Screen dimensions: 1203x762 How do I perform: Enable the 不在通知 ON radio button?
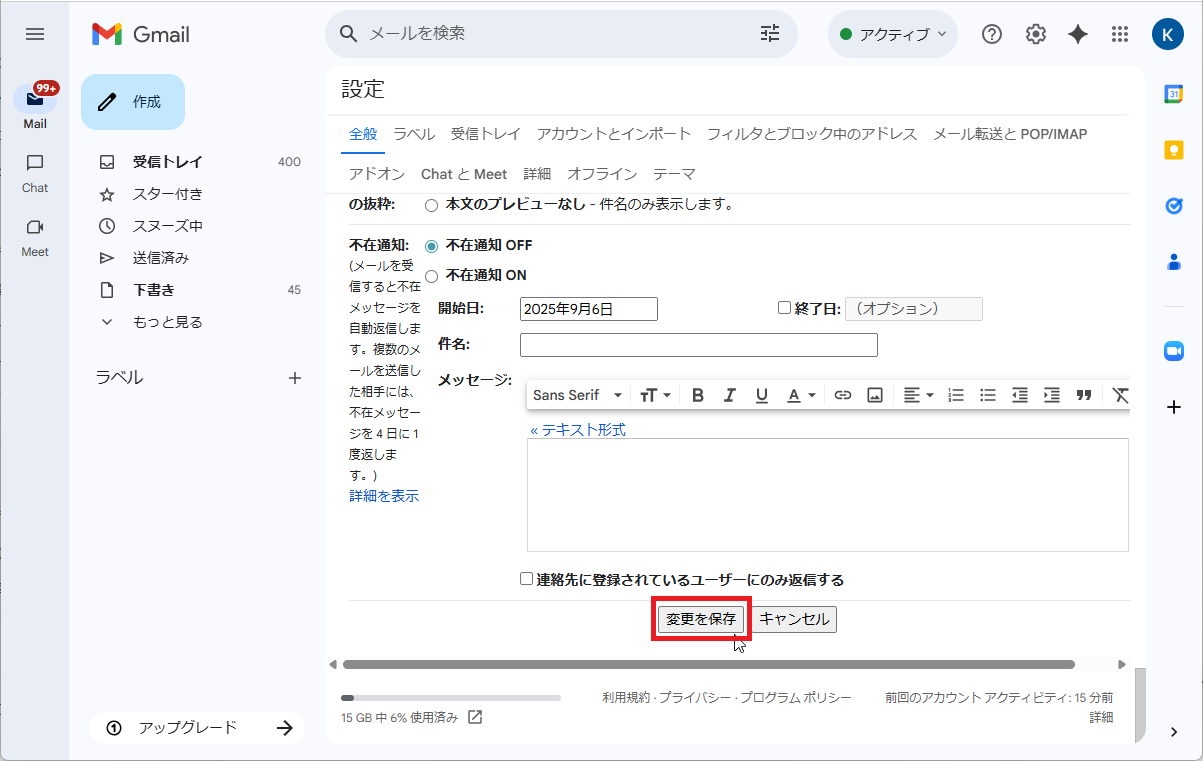(431, 275)
